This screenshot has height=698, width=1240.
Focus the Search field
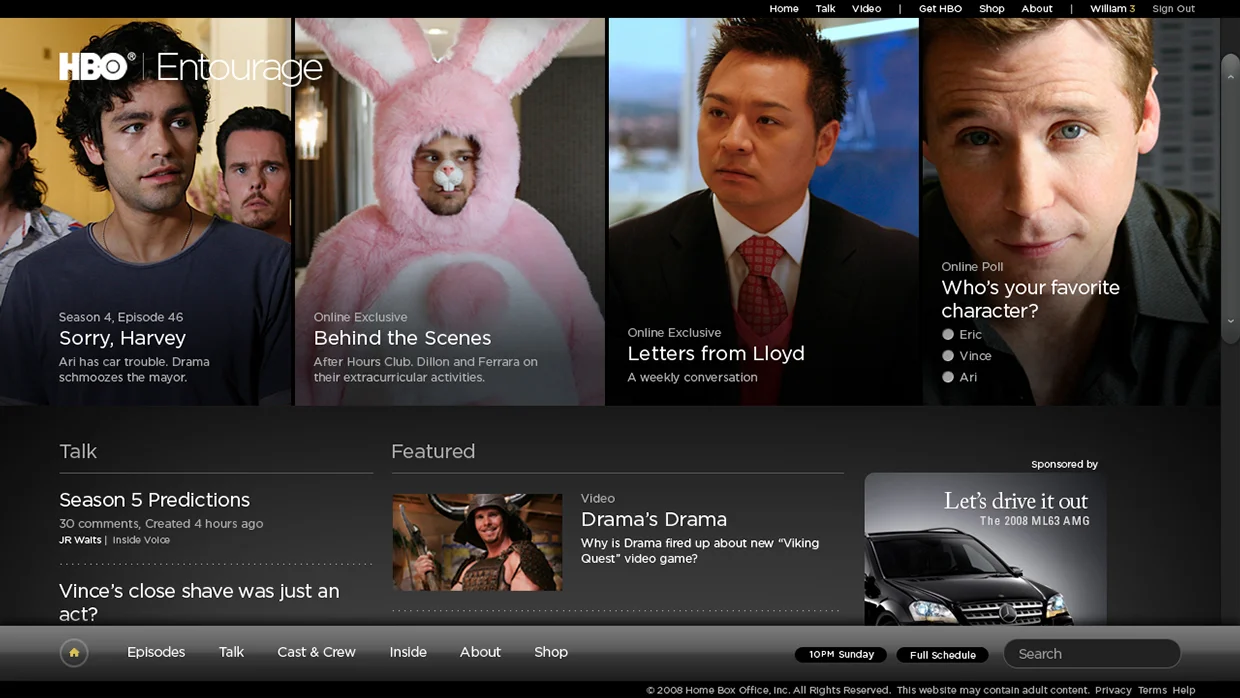point(1092,654)
